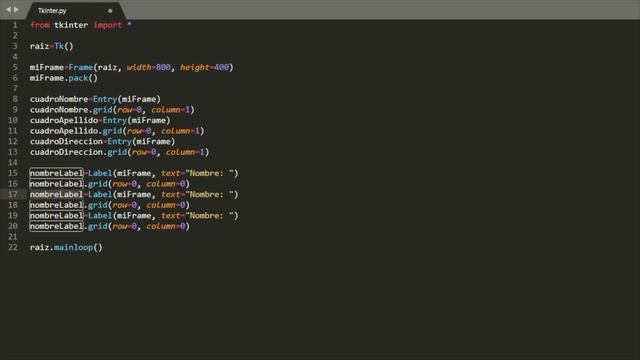Click 'raiz.mainloop()' on line 22

pos(66,247)
